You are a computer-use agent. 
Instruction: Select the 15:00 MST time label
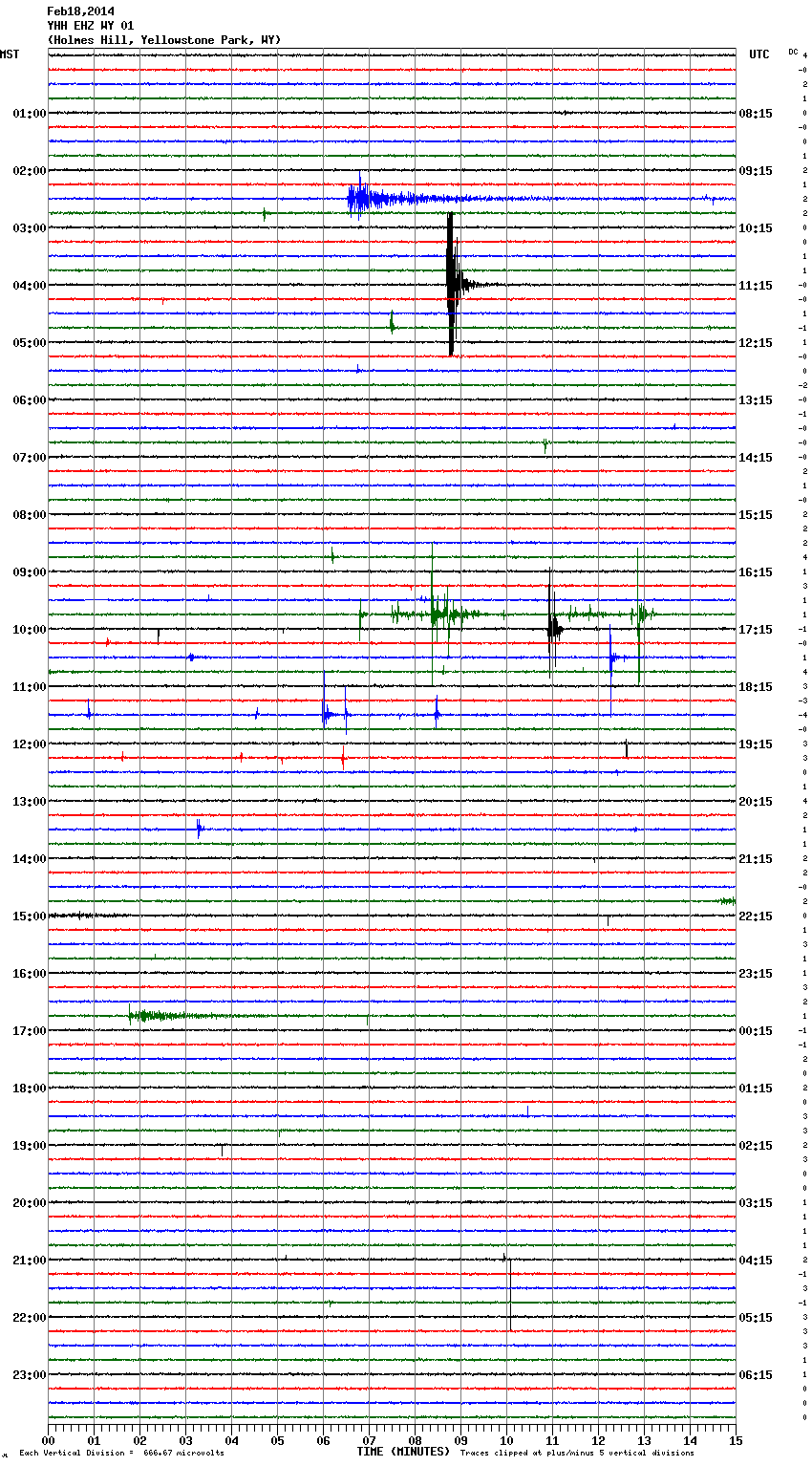click(29, 916)
